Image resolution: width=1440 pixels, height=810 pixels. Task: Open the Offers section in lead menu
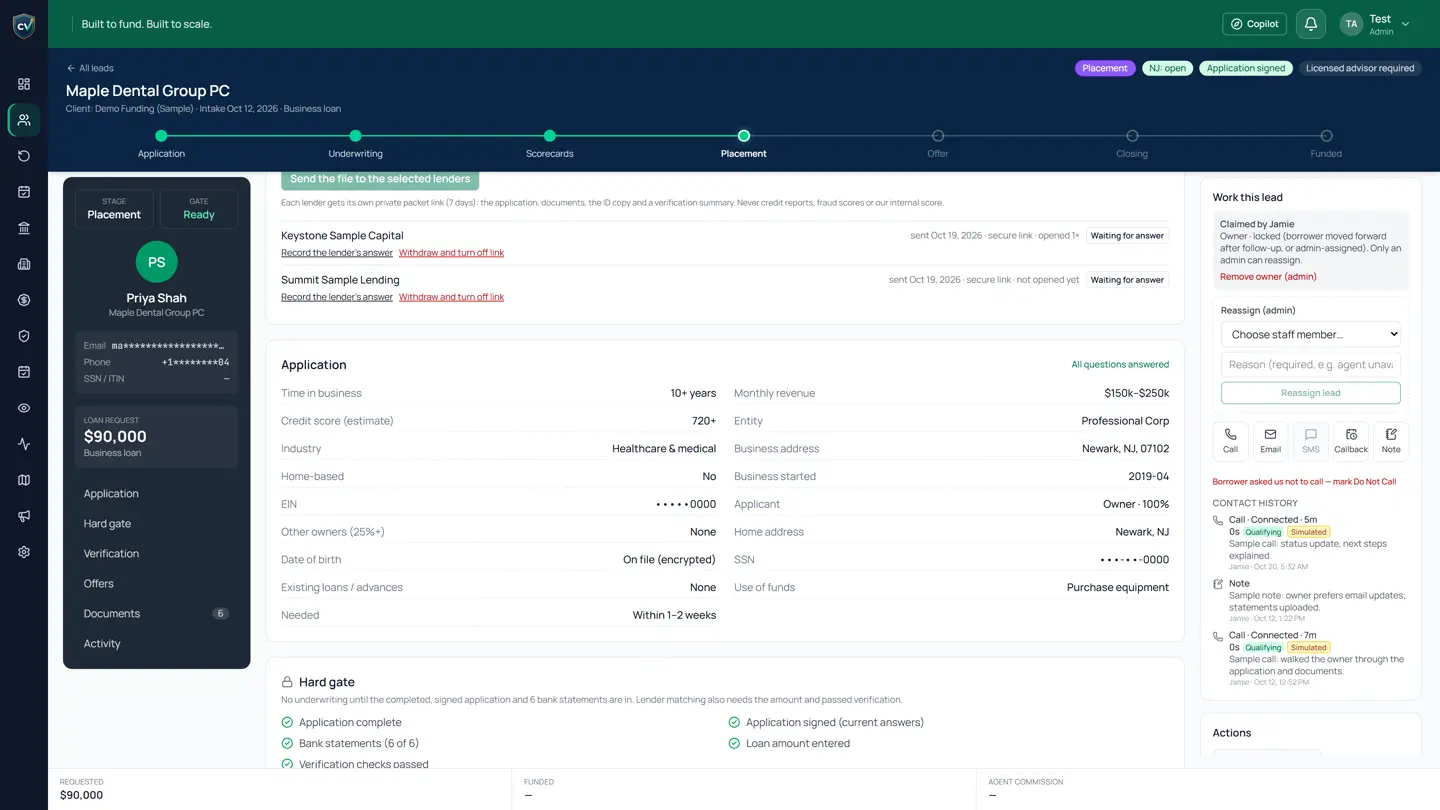[98, 584]
